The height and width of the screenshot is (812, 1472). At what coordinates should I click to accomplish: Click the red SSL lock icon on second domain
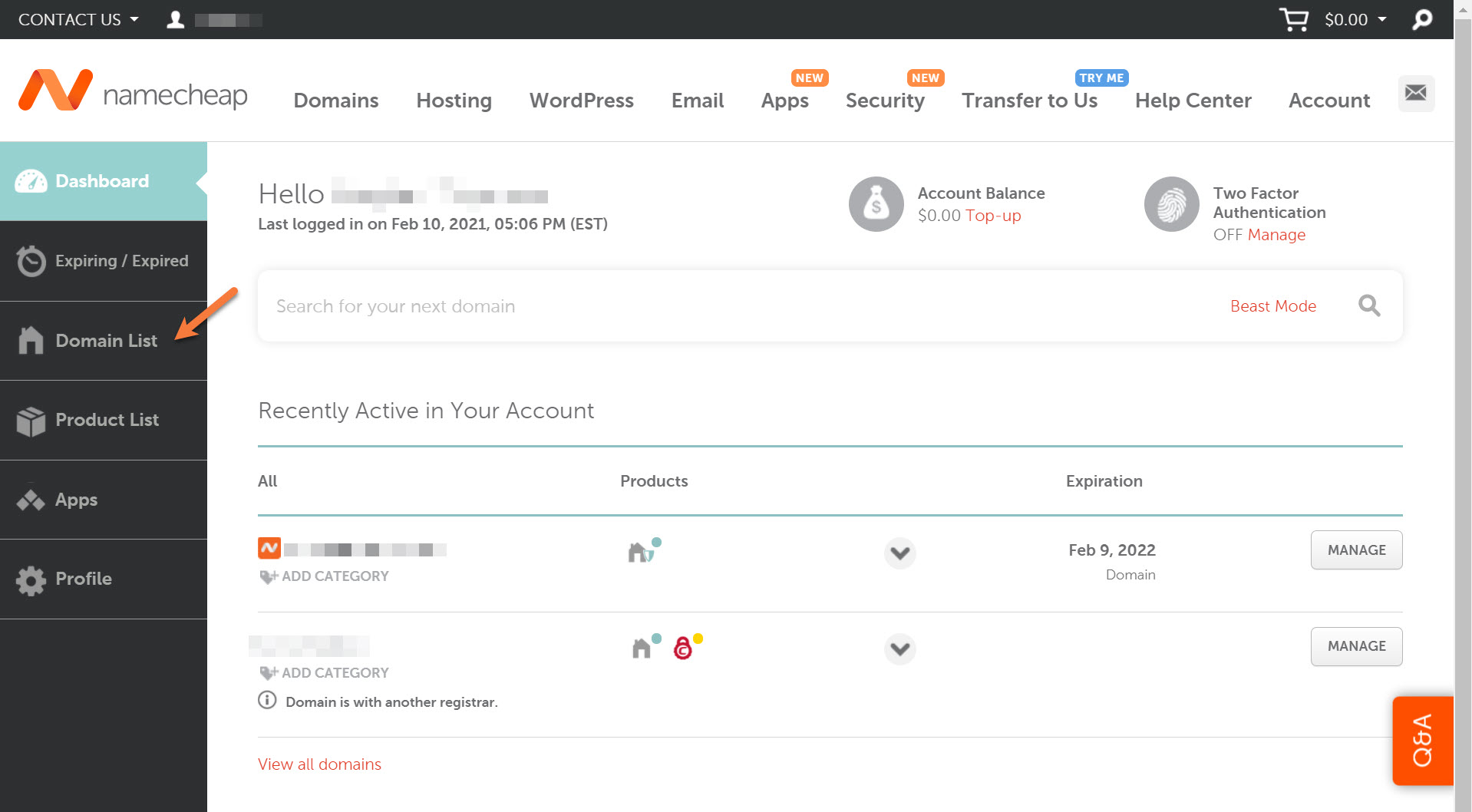click(x=685, y=649)
